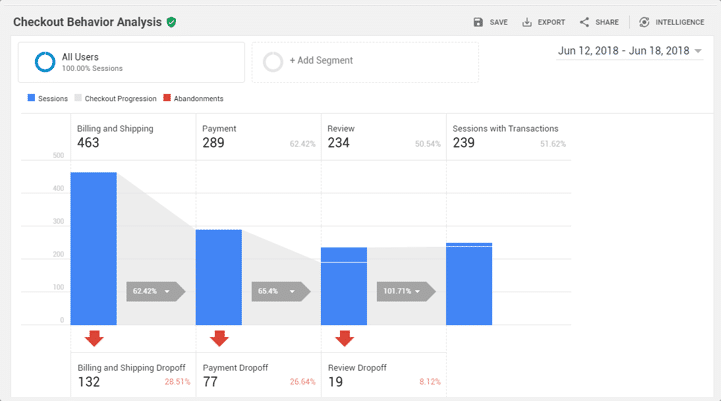Select the All Users segment card

pos(131,62)
